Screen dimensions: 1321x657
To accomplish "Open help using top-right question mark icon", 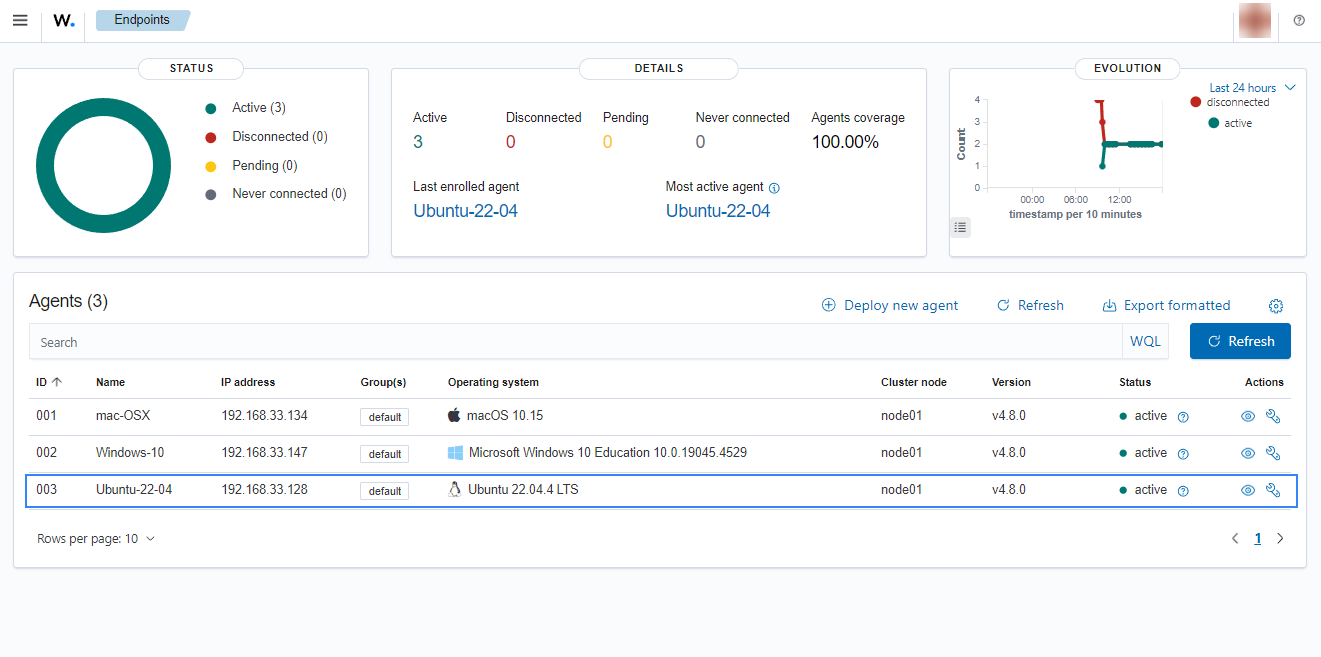I will pyautogui.click(x=1298, y=20).
